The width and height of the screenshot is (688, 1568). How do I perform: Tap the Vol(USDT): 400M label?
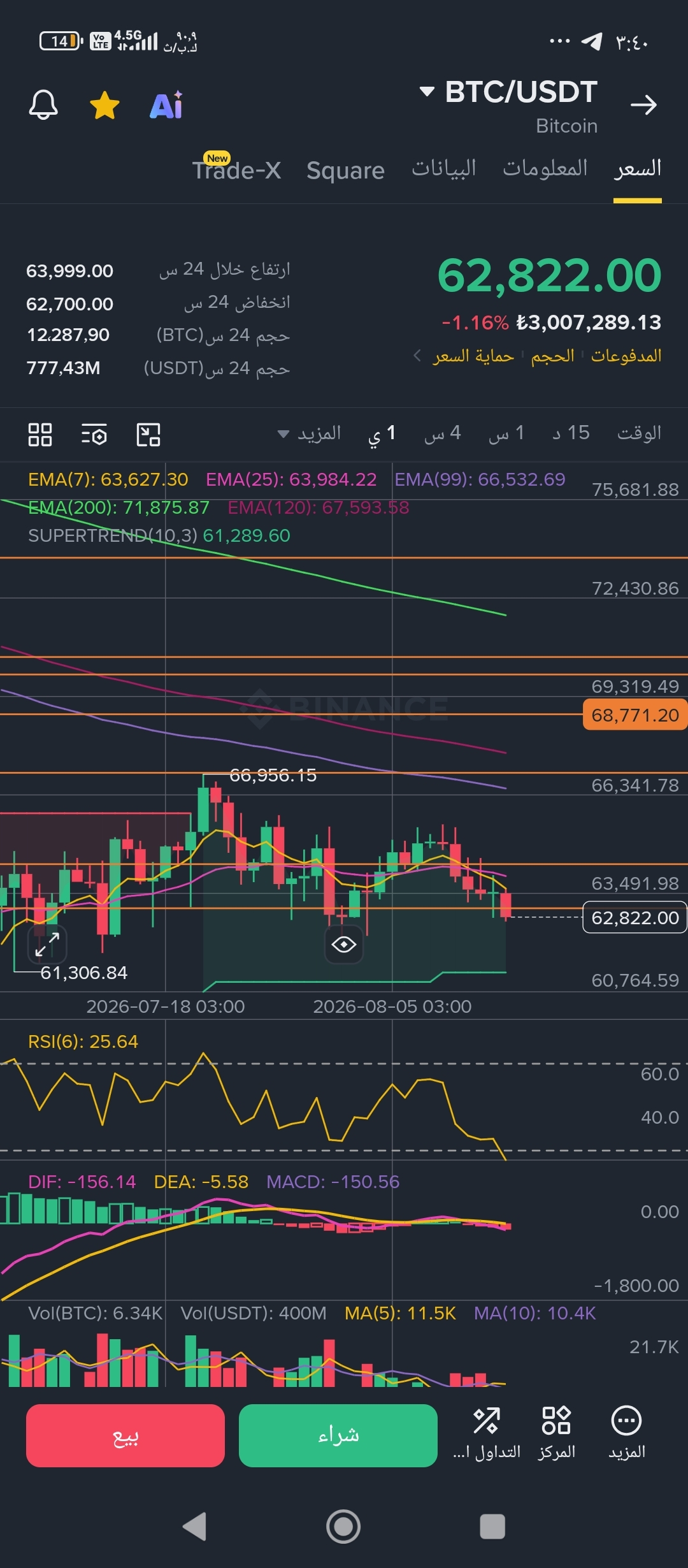pos(254,1313)
